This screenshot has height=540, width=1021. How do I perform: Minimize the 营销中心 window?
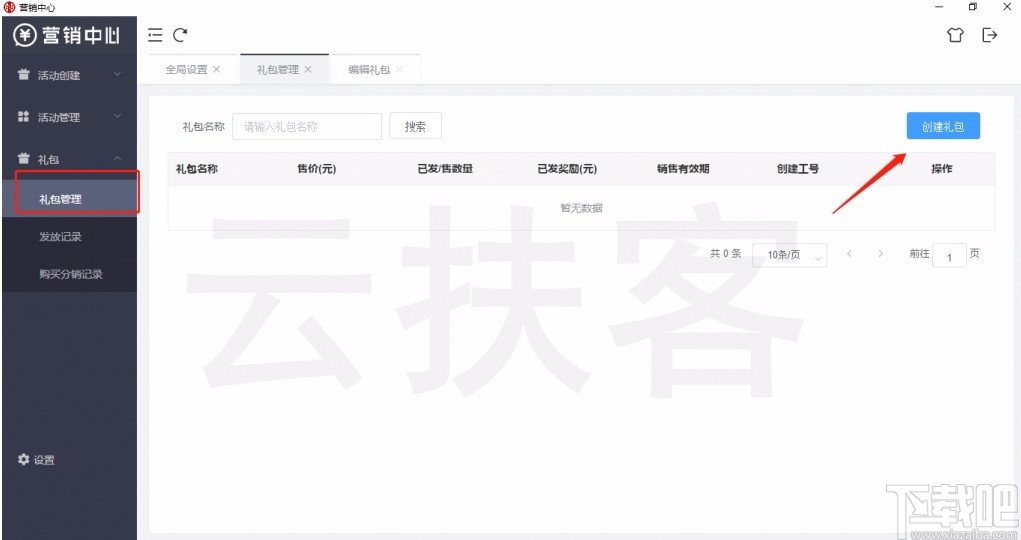tap(939, 7)
